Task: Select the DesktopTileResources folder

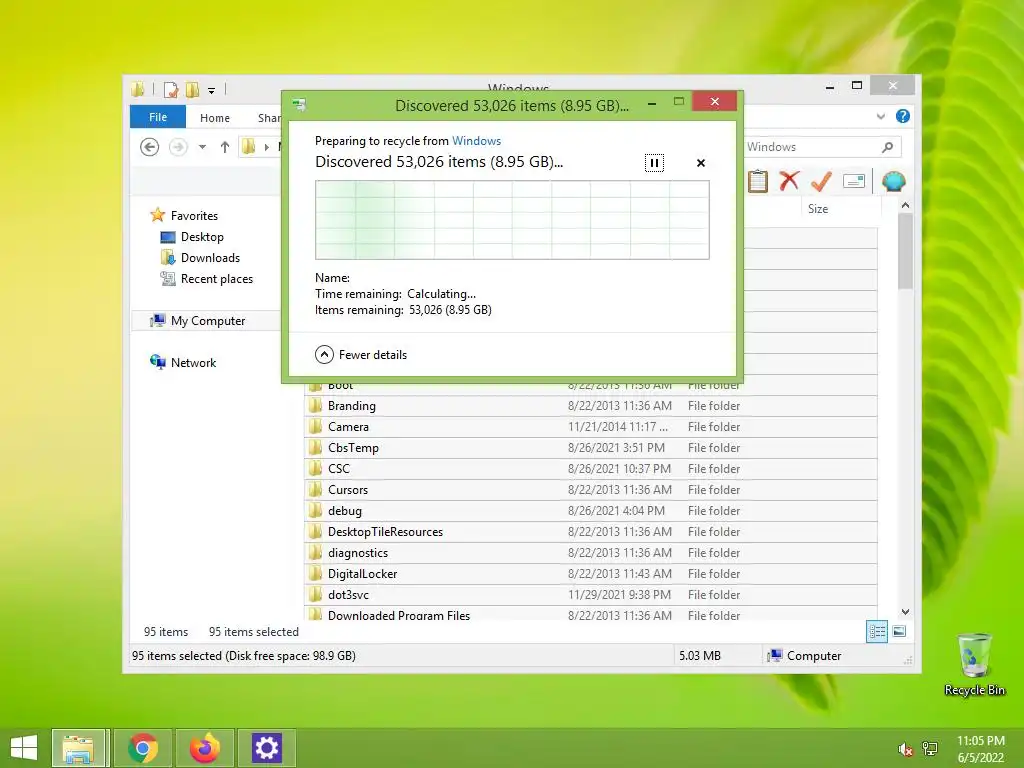Action: pos(590,532)
